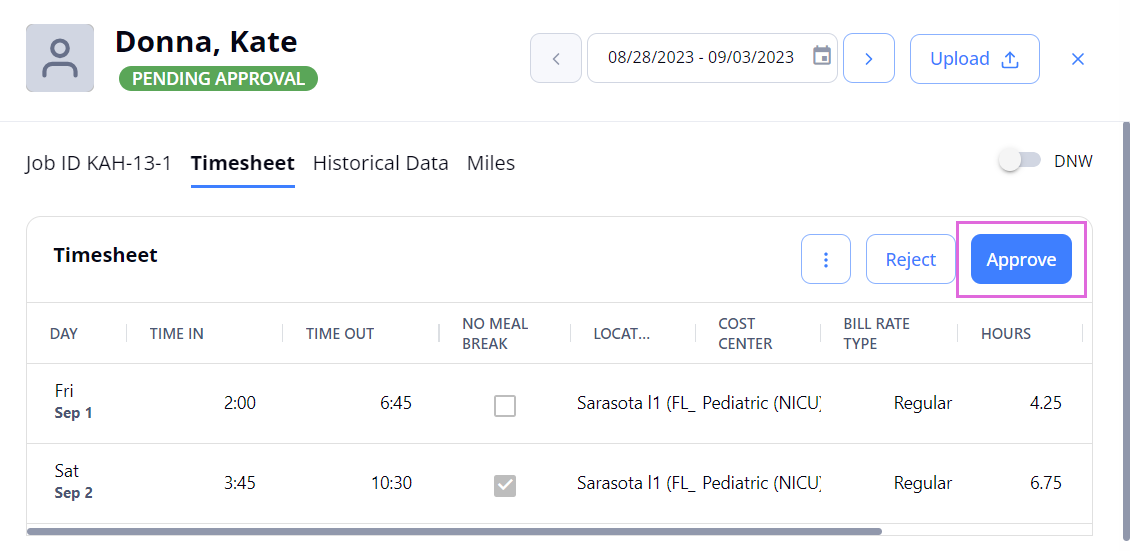1130x551 pixels.
Task: Switch to the Historical Data tab
Action: [x=381, y=163]
